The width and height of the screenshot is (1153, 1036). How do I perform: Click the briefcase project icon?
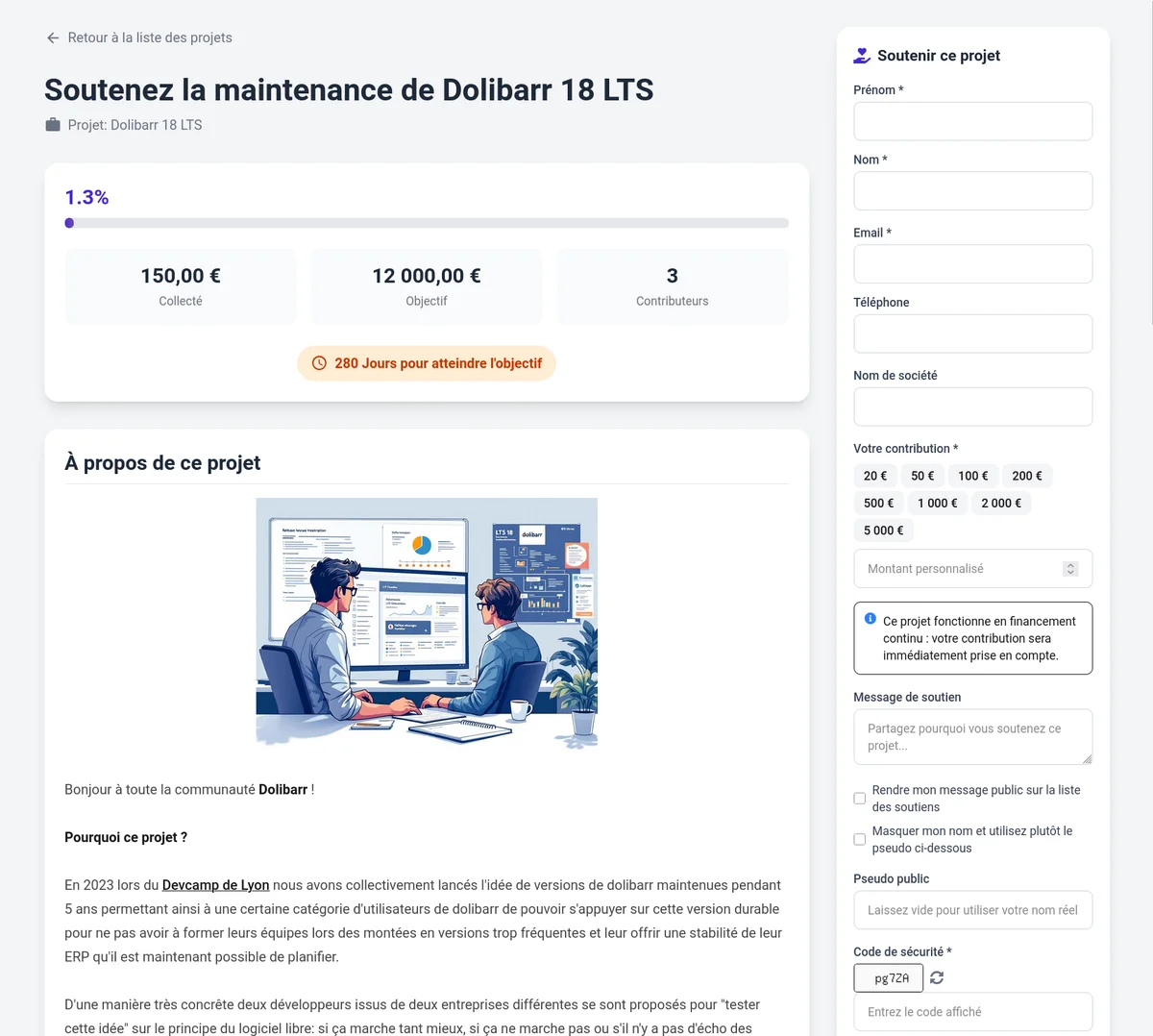tap(53, 125)
